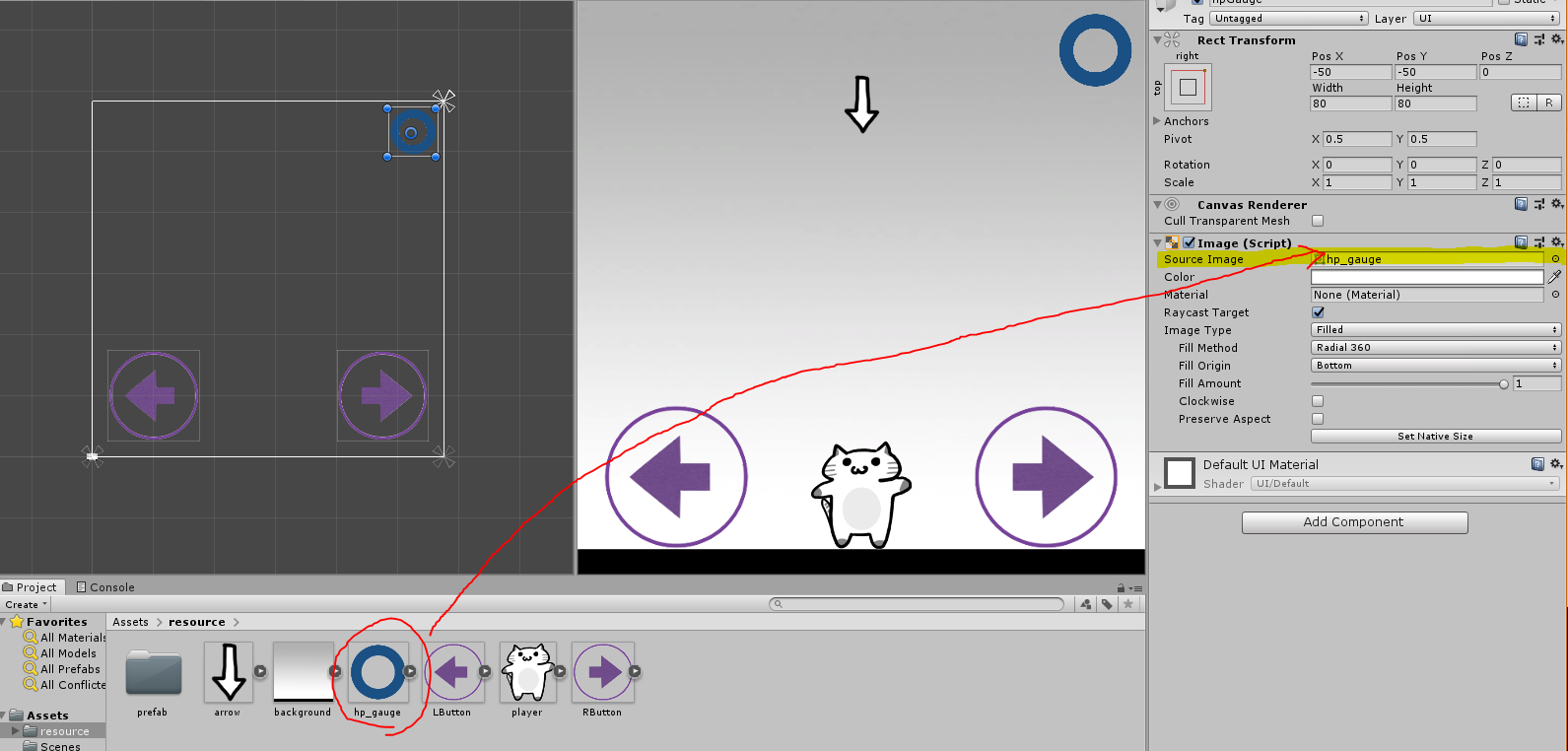The height and width of the screenshot is (751, 1568).
Task: Open the Fill Method dropdown
Action: [1436, 348]
